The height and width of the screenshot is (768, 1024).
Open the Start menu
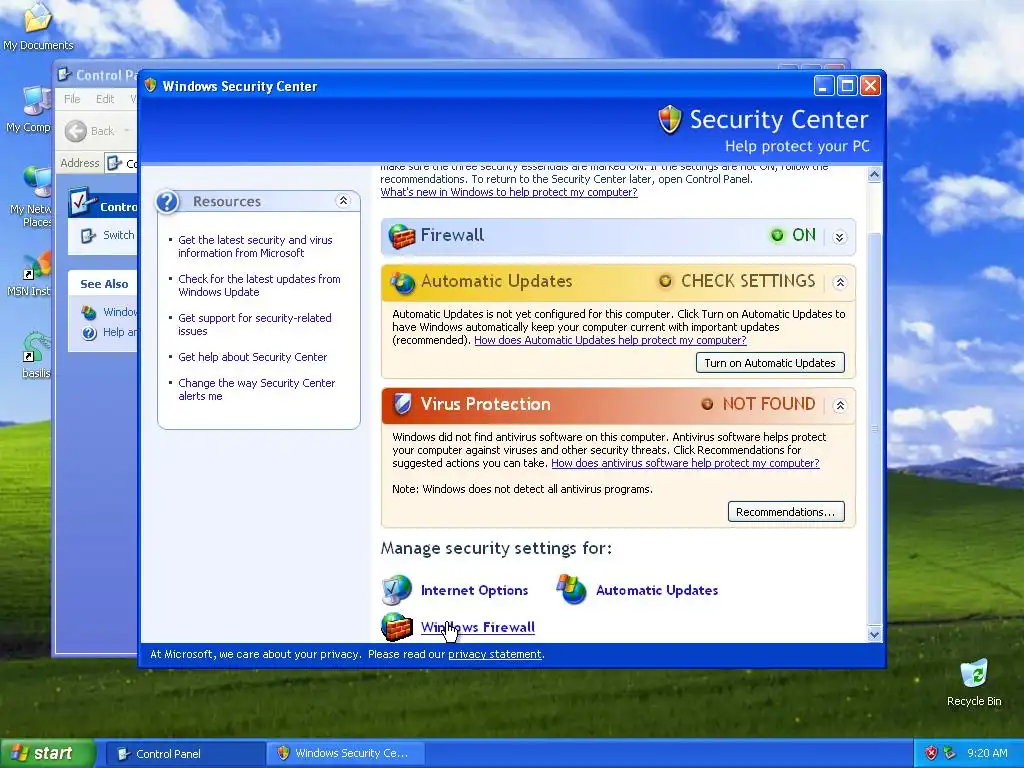tap(47, 753)
